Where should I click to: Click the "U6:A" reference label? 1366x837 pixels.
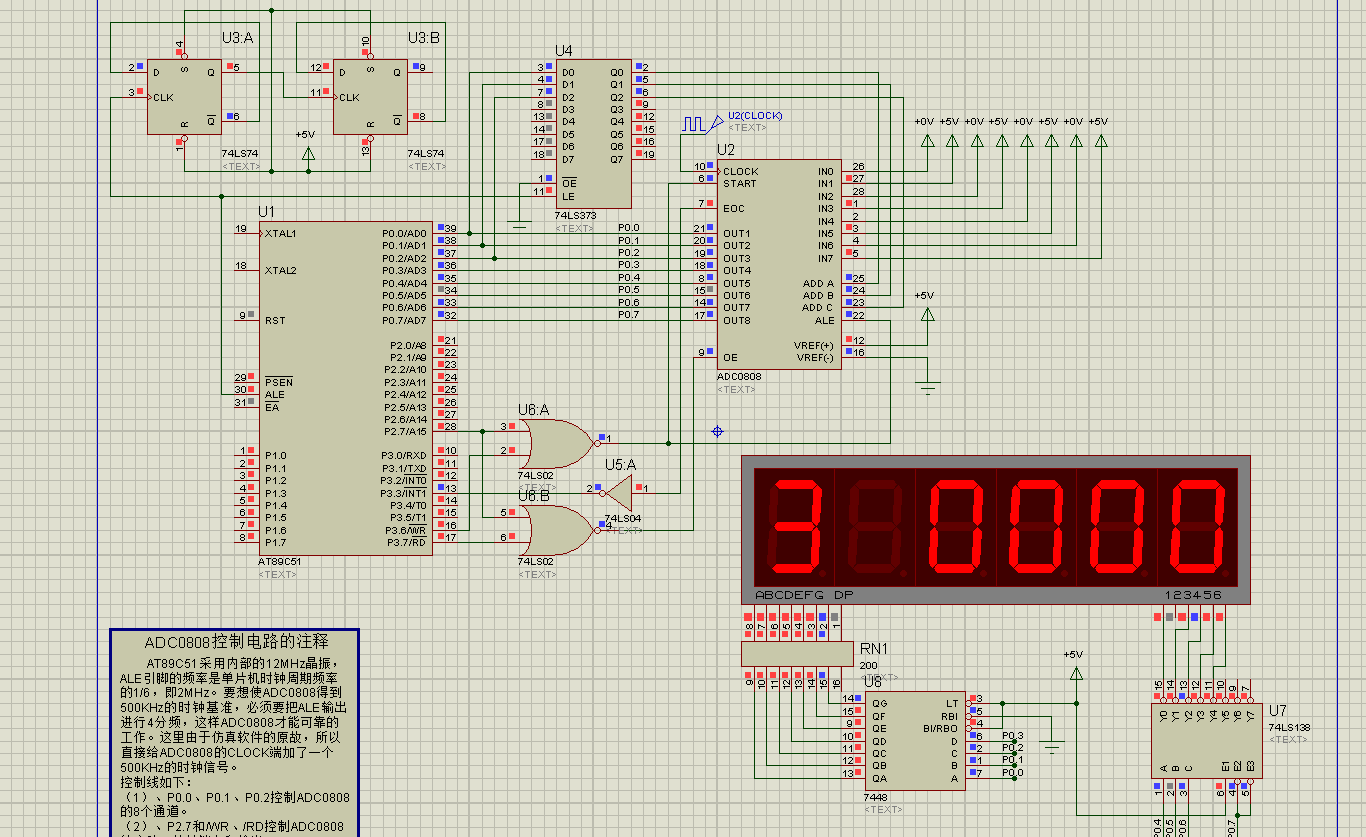(x=533, y=409)
